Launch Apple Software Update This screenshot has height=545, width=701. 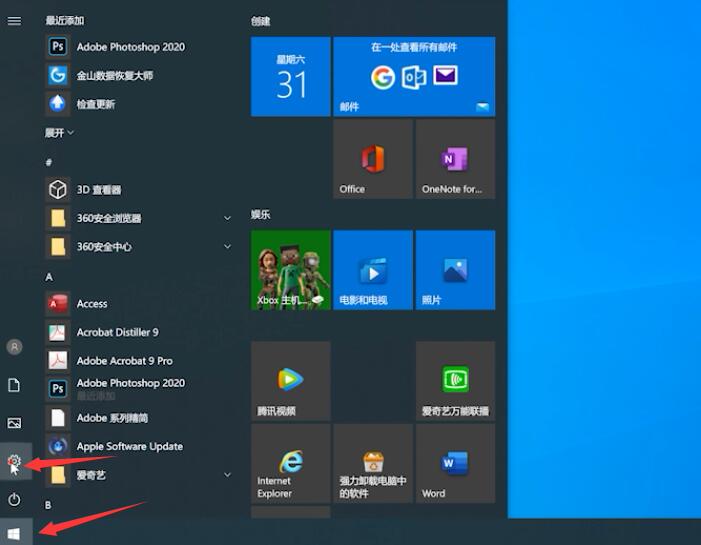pyautogui.click(x=139, y=447)
